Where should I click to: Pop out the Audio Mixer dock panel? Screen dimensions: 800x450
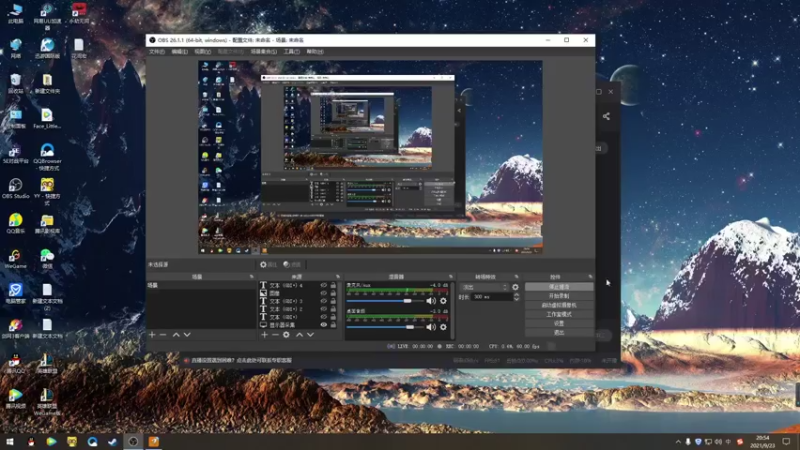tap(451, 277)
